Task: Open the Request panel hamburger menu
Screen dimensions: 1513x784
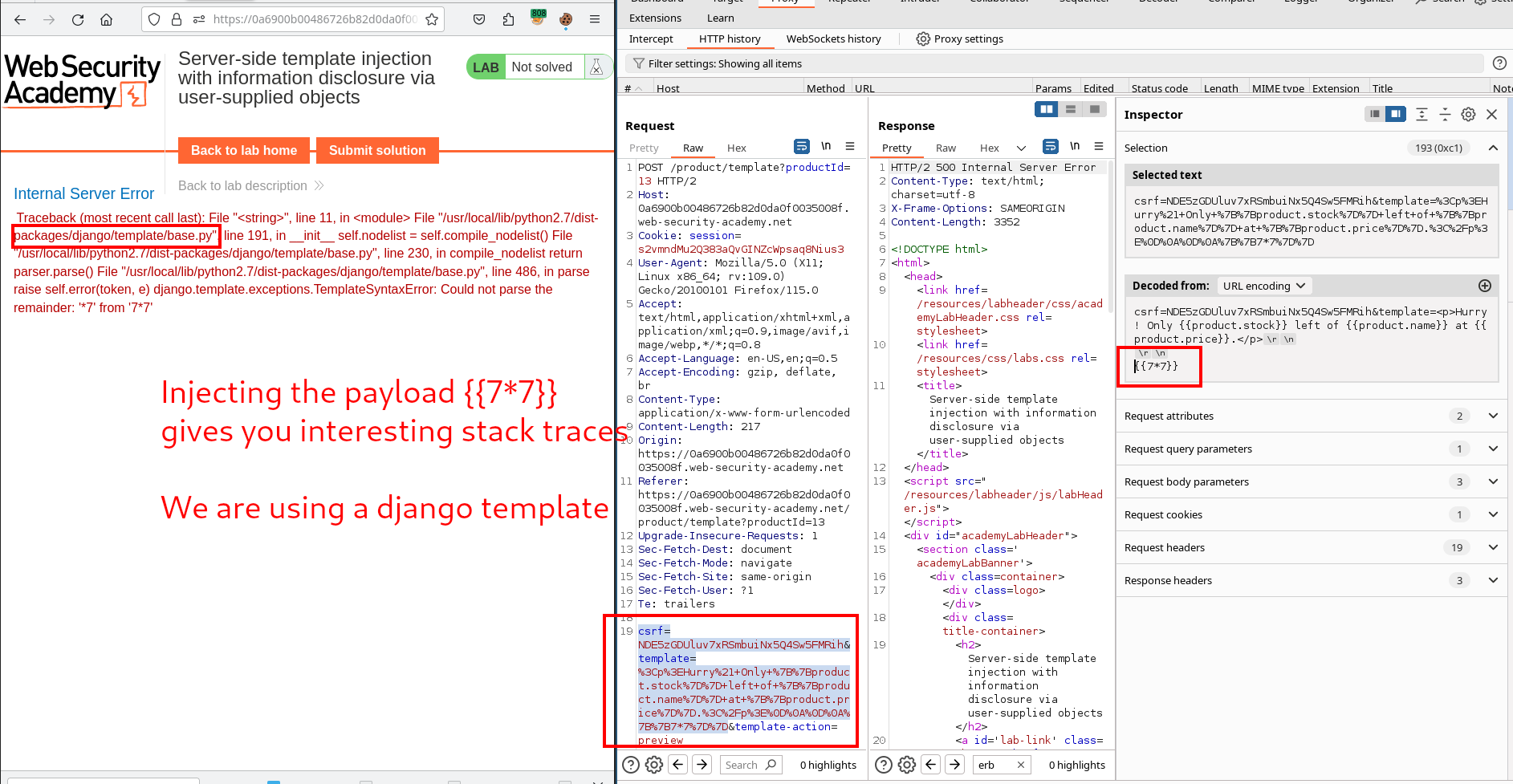Action: pos(850,146)
